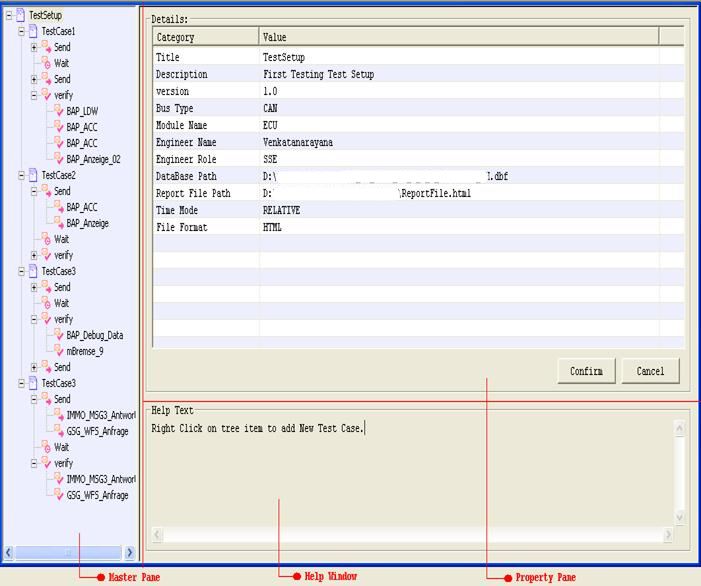Click Help Text horizontal scrollbar left arrow
The width and height of the screenshot is (701, 586).
[157, 534]
